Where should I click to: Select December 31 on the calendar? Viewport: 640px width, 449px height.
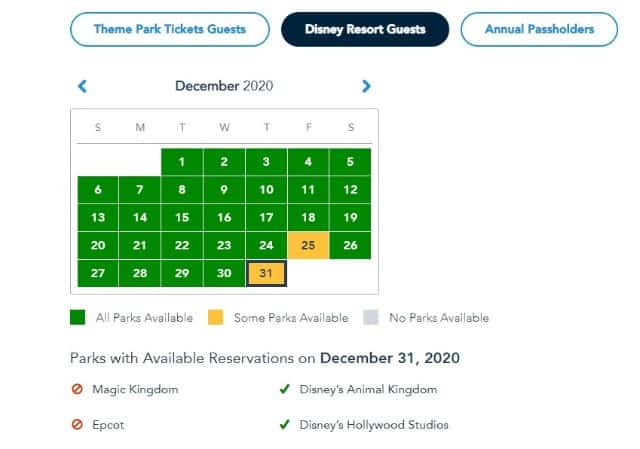point(266,273)
